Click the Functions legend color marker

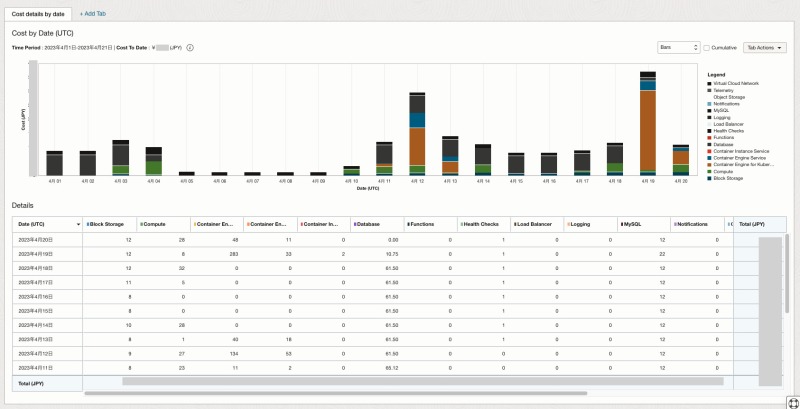(x=710, y=136)
